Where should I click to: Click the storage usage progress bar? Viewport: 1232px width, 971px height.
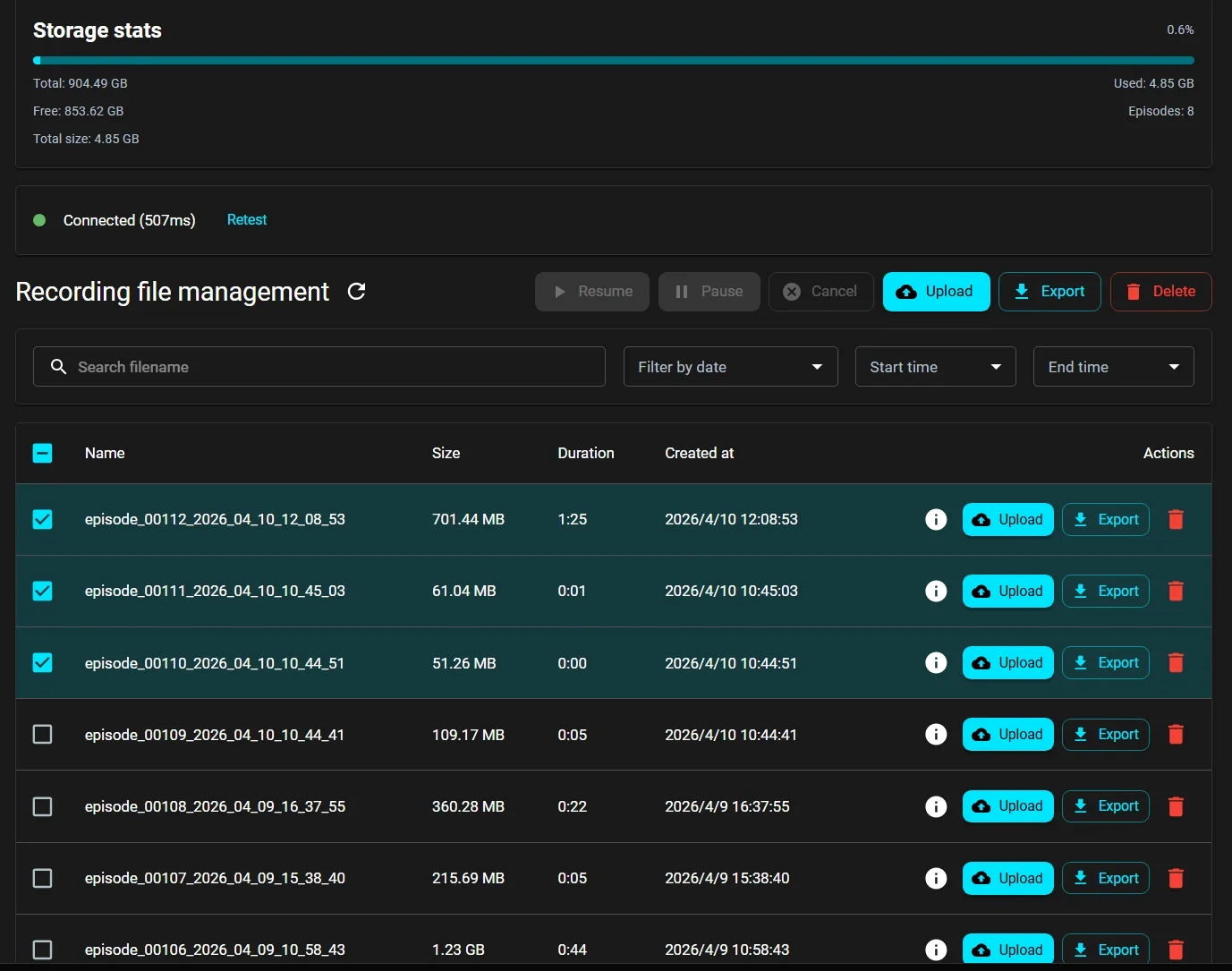[x=613, y=61]
